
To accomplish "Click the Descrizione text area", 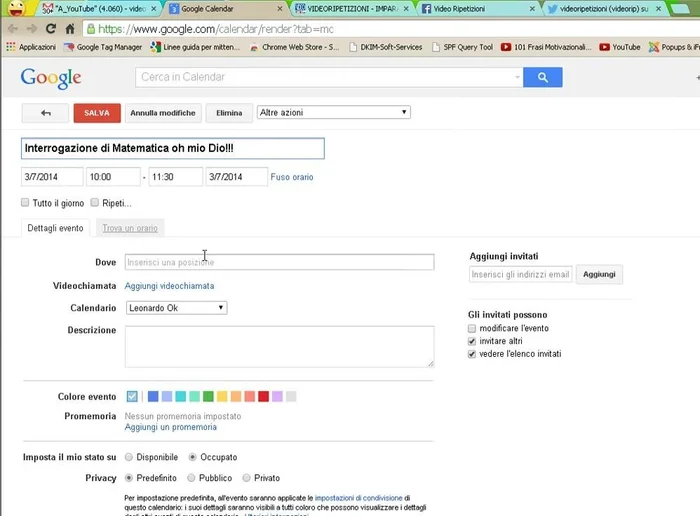I will pos(279,347).
